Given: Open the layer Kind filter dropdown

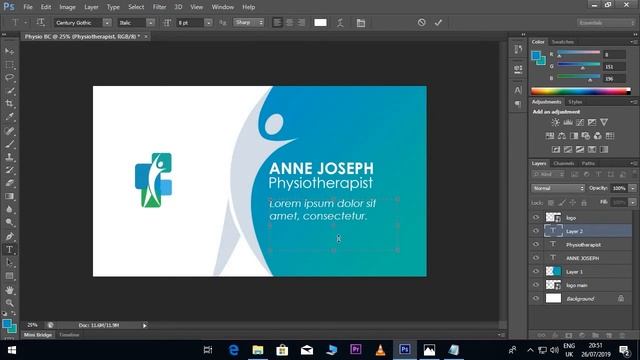Looking at the screenshot, I should 548,174.
